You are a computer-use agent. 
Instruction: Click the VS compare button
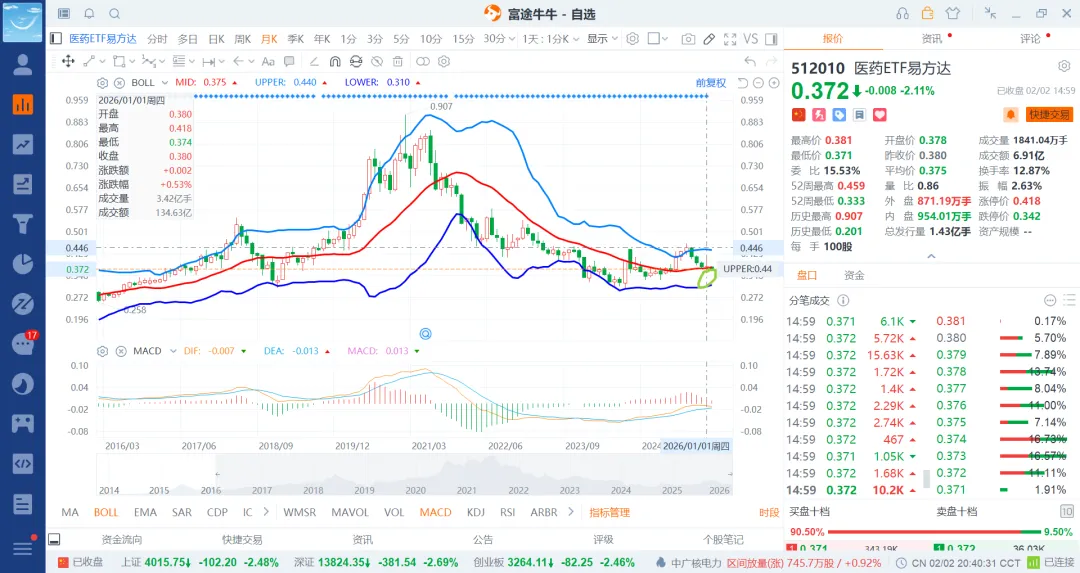(750, 39)
